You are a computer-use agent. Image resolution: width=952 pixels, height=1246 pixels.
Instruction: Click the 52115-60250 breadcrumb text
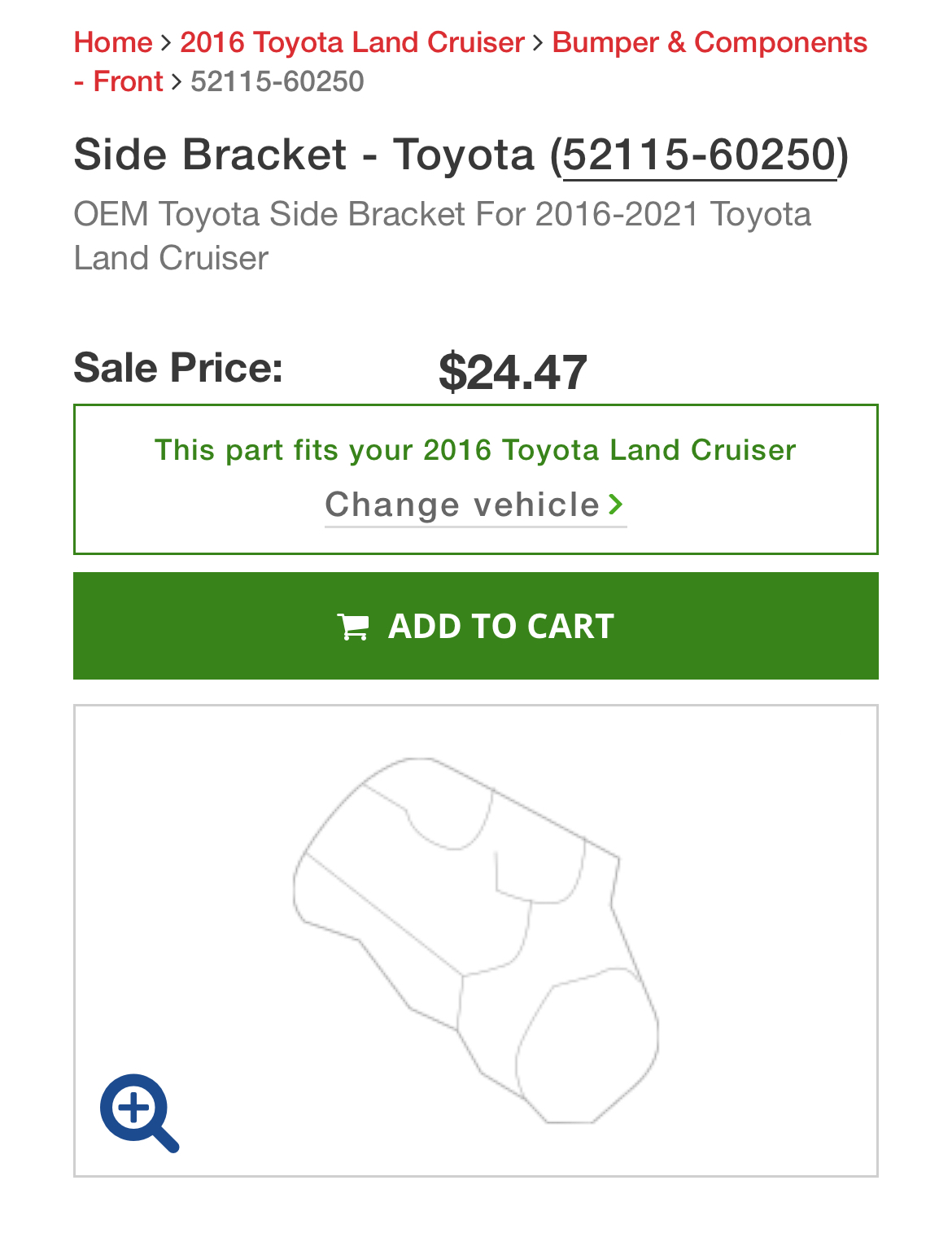[x=277, y=81]
